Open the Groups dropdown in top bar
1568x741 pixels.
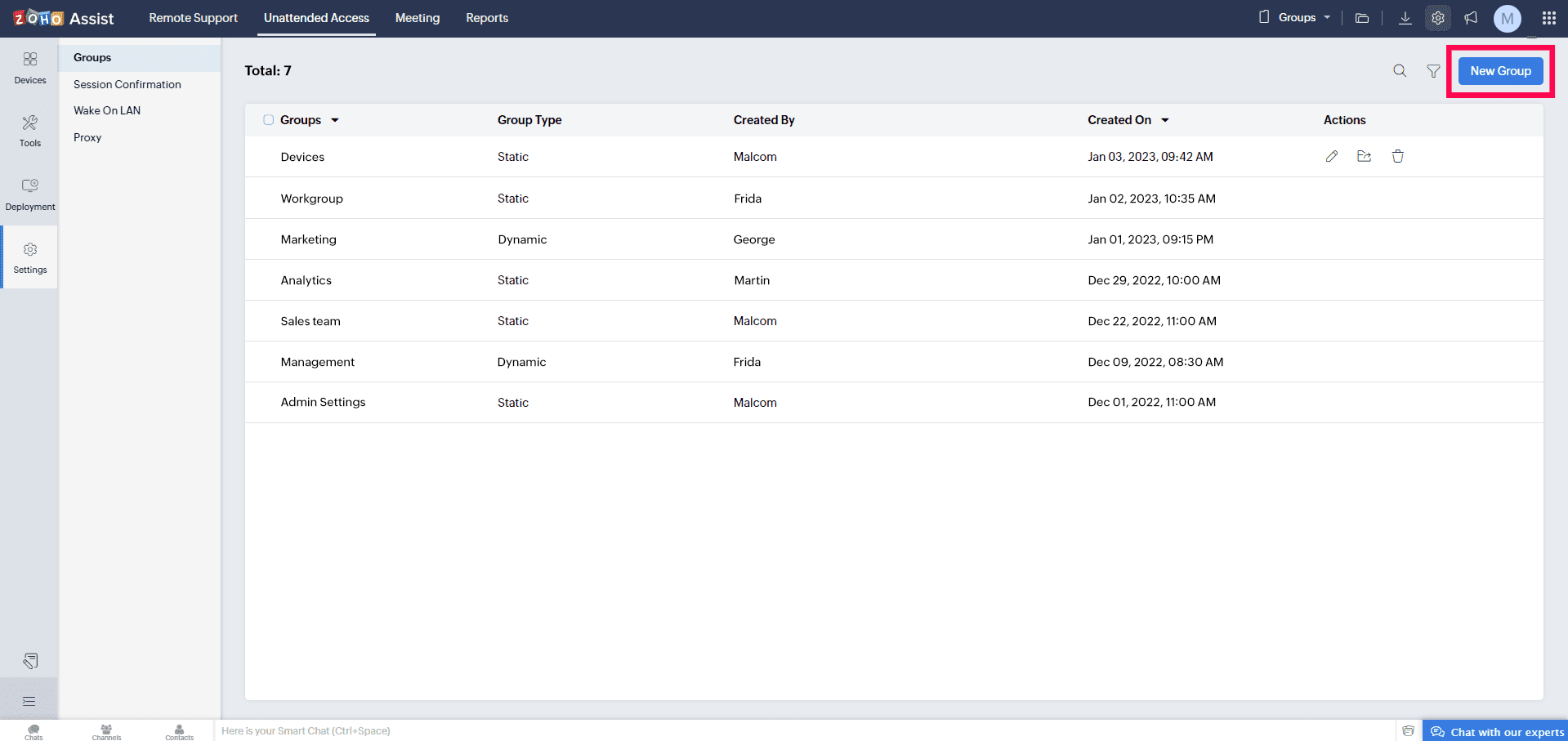1296,18
